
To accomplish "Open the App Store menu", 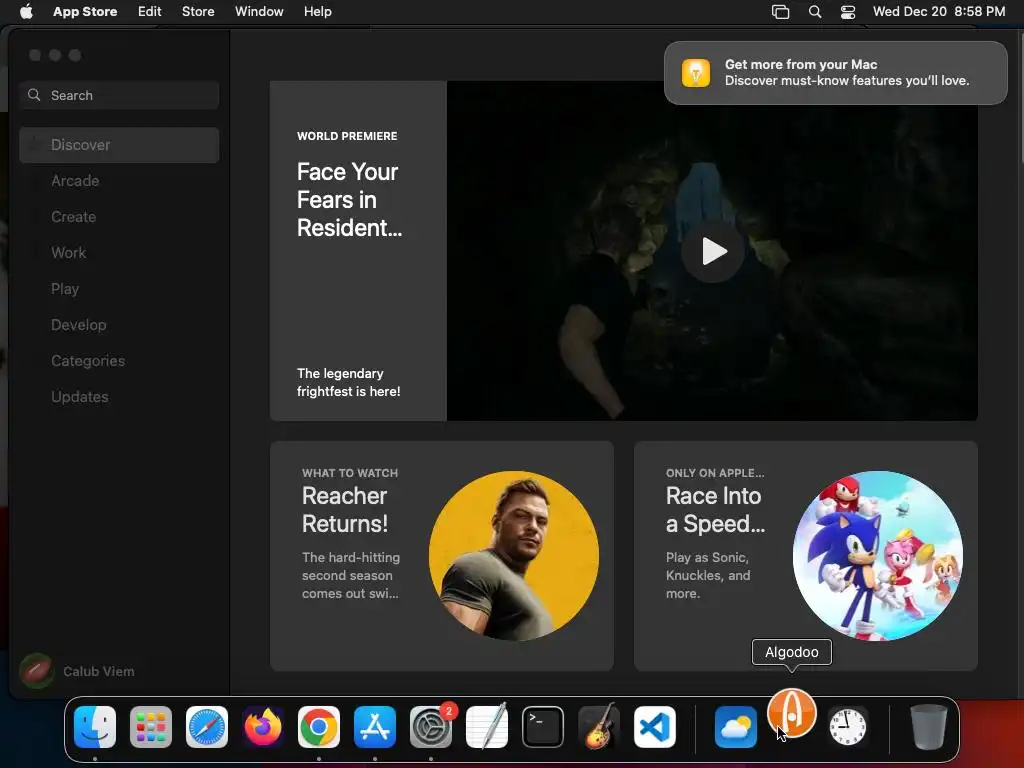I will pos(85,11).
